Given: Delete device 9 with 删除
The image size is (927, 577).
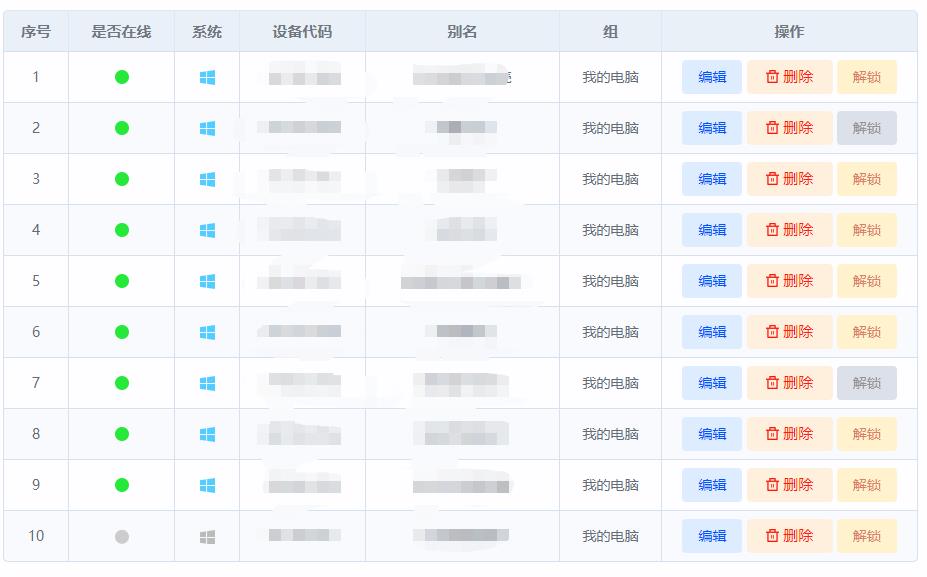Looking at the screenshot, I should click(x=790, y=485).
